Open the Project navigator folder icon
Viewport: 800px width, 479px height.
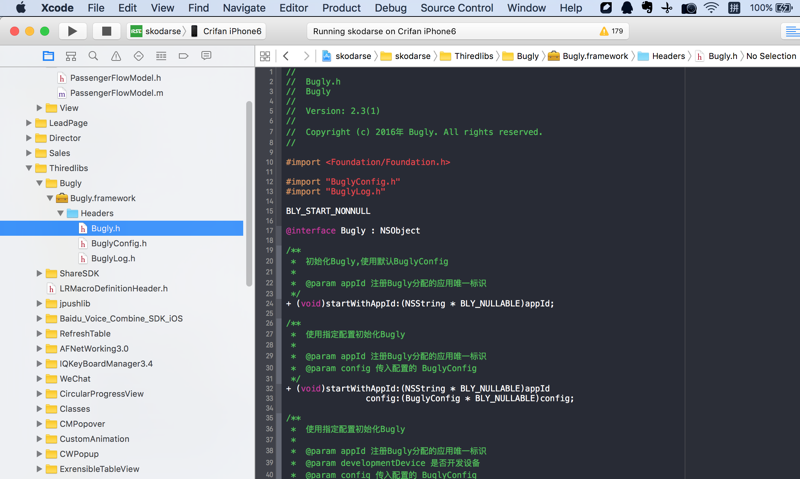point(48,56)
